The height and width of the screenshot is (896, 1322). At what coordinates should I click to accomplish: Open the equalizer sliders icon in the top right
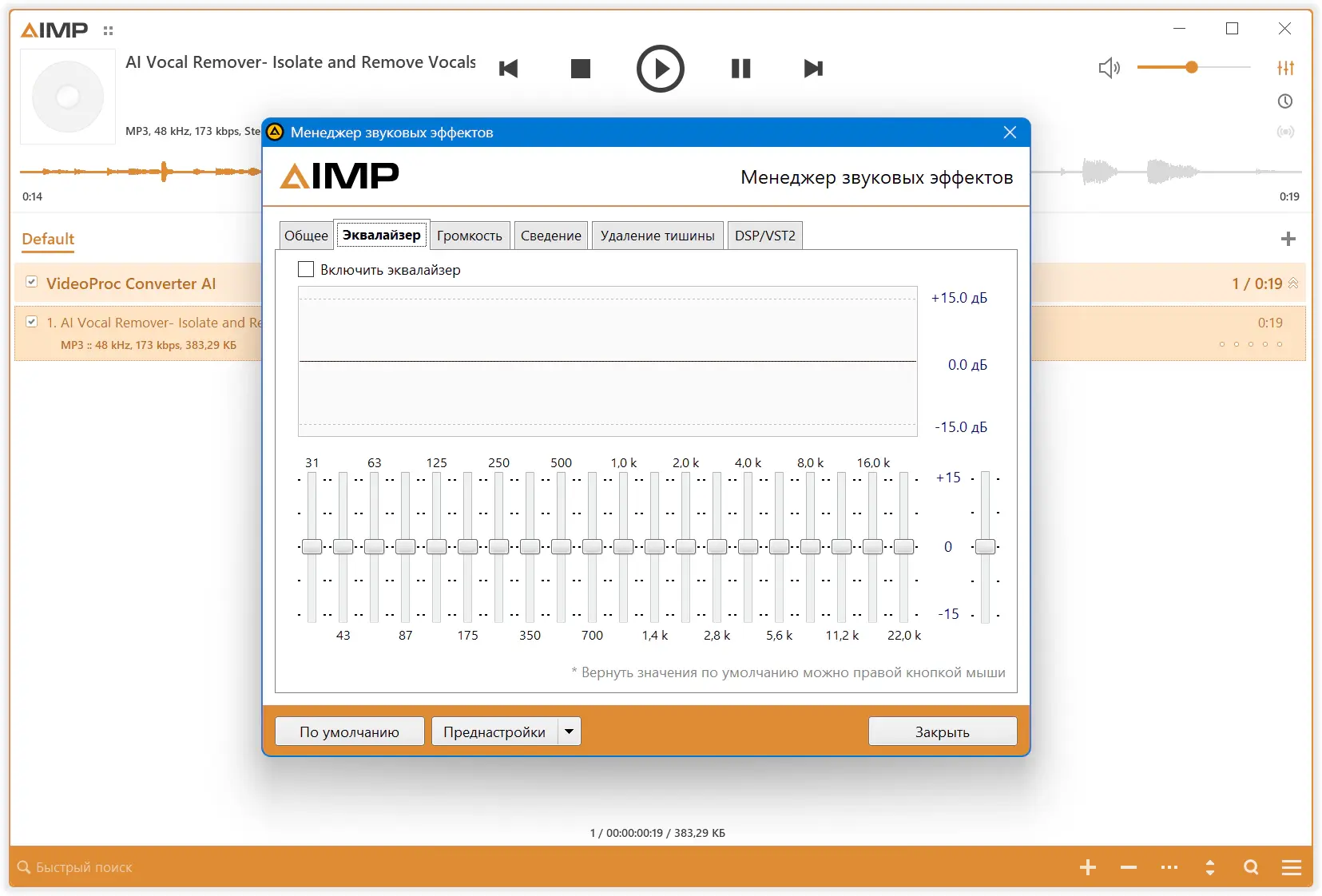[x=1285, y=68]
